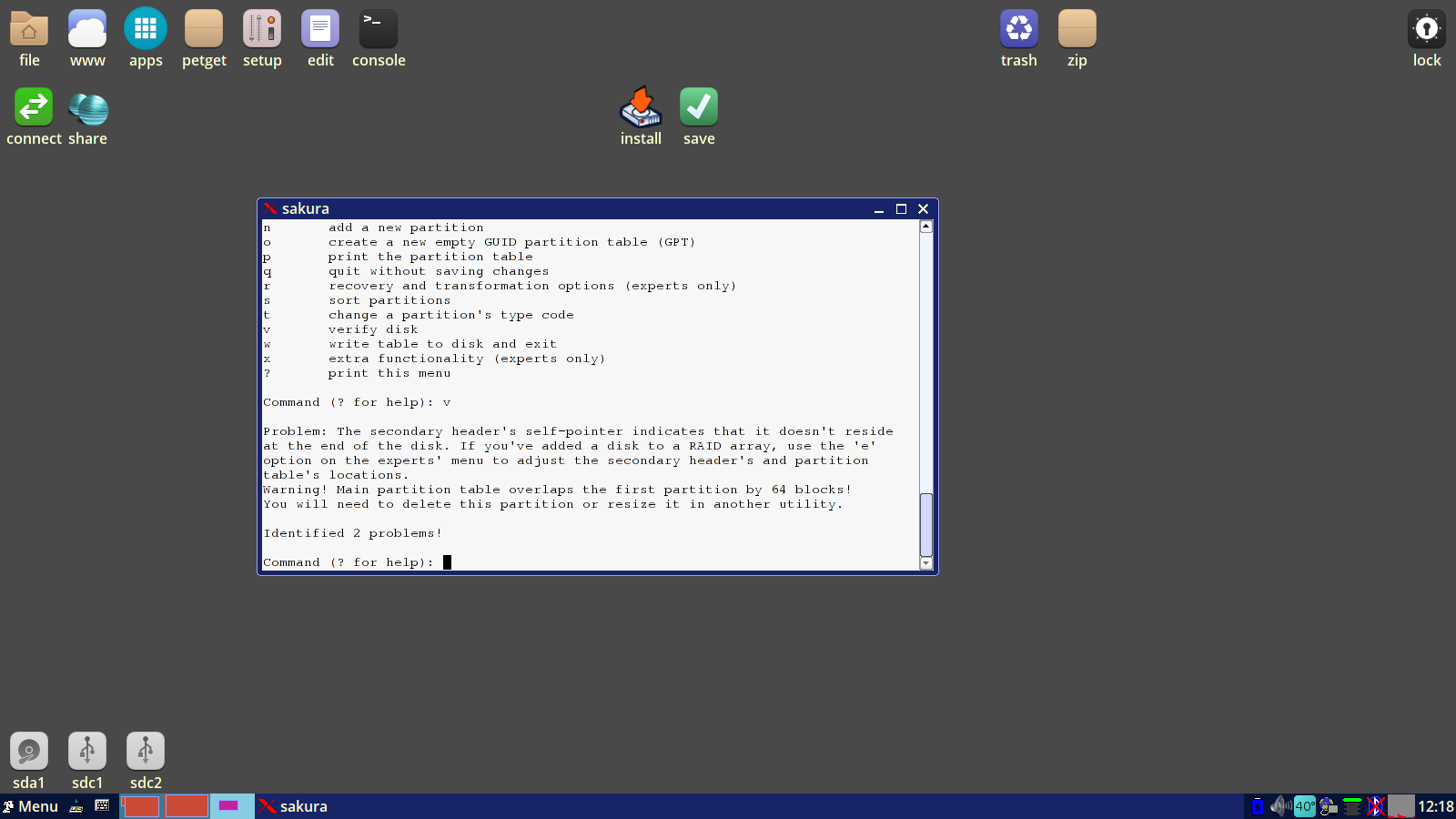Click the volume speaker tray icon

(1281, 806)
